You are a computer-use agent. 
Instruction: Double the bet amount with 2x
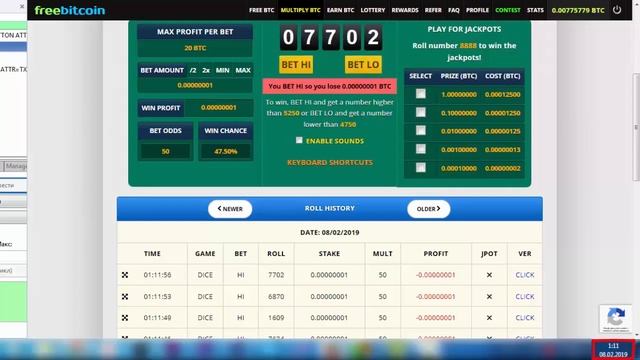206,70
